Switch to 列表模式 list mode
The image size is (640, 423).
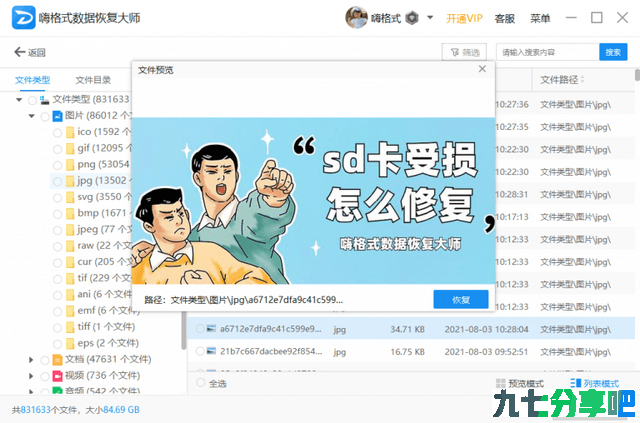595,383
